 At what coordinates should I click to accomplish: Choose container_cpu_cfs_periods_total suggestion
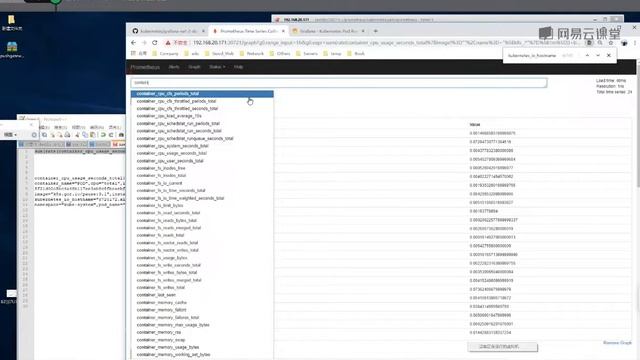202,94
